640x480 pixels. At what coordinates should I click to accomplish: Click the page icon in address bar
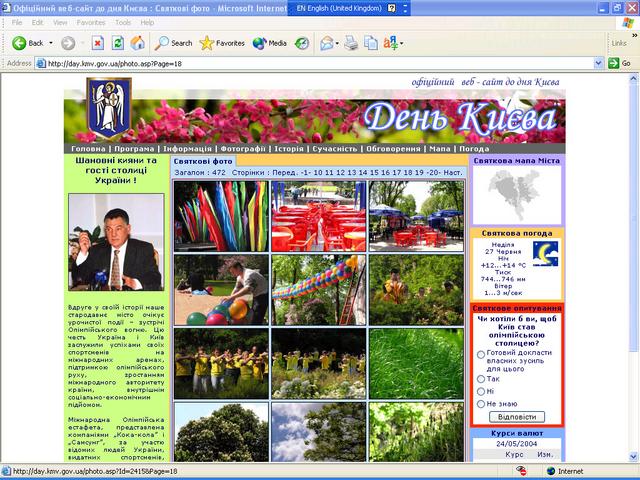tap(40, 63)
